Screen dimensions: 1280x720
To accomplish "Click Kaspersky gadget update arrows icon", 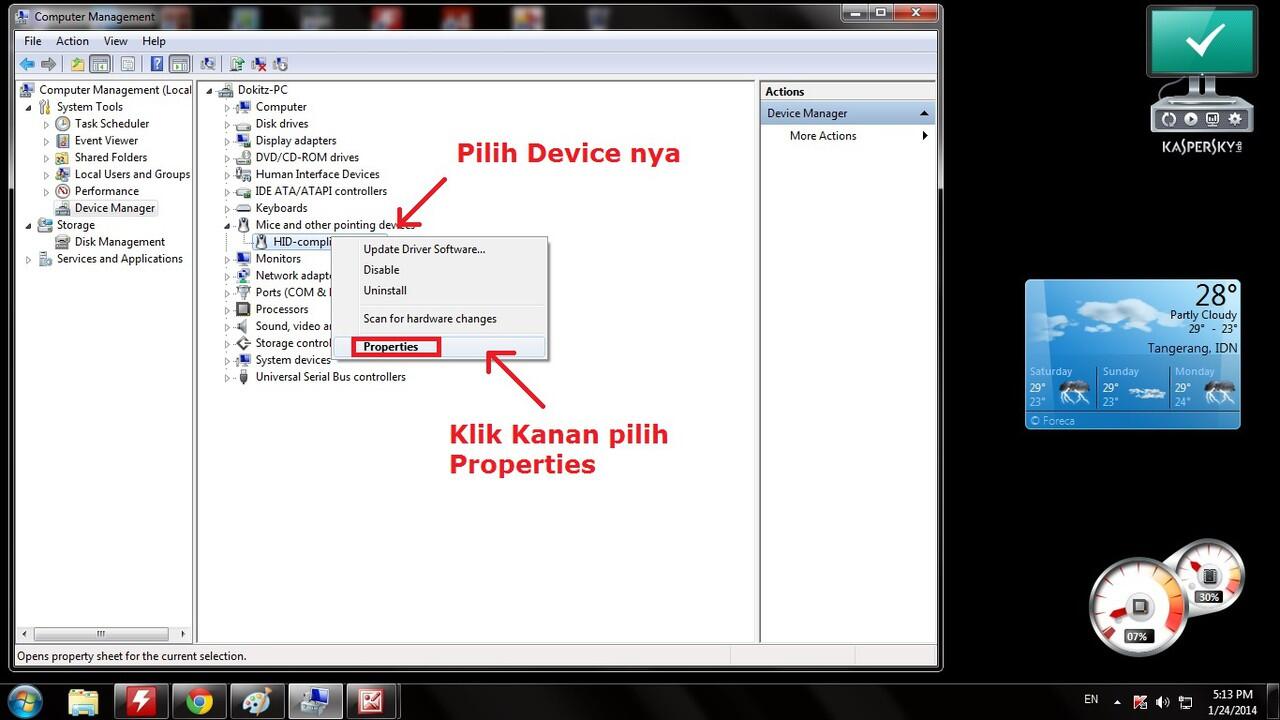I will point(1166,119).
